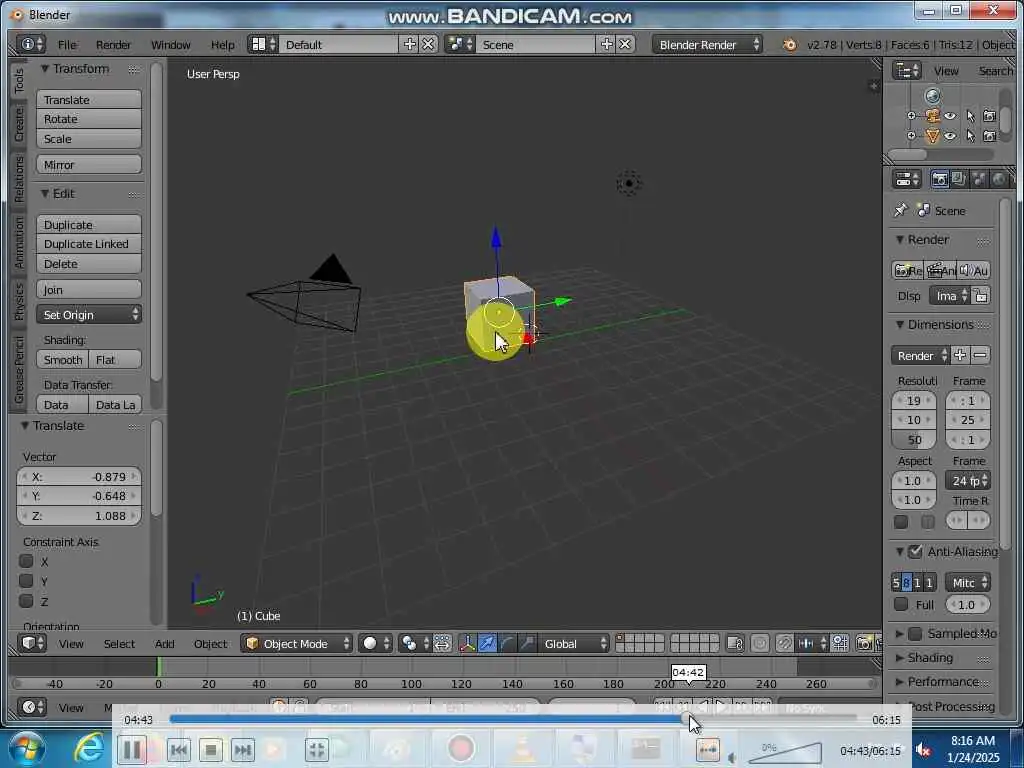1024x768 pixels.
Task: Open the Set Origin dropdown
Action: 89,315
